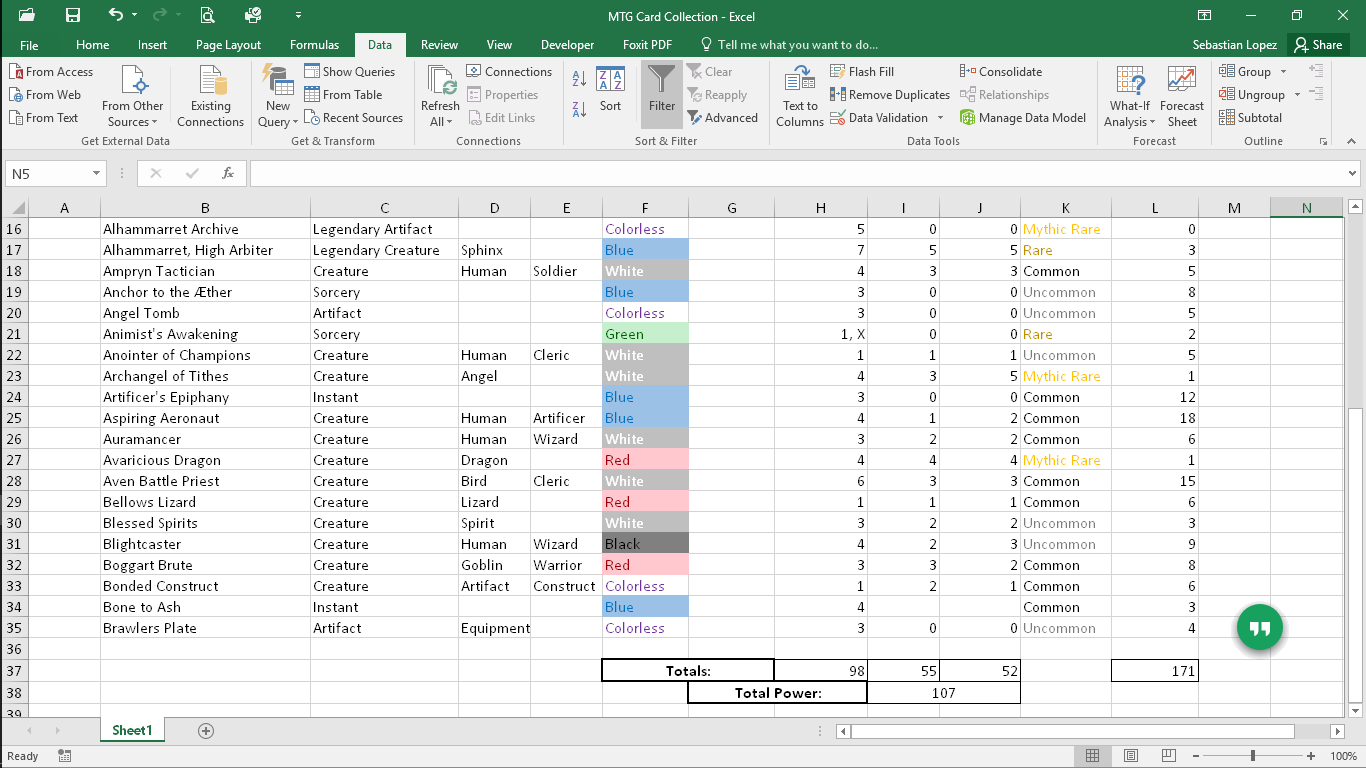This screenshot has height=768, width=1366.
Task: Click inside the formula bar input
Action: click(797, 174)
